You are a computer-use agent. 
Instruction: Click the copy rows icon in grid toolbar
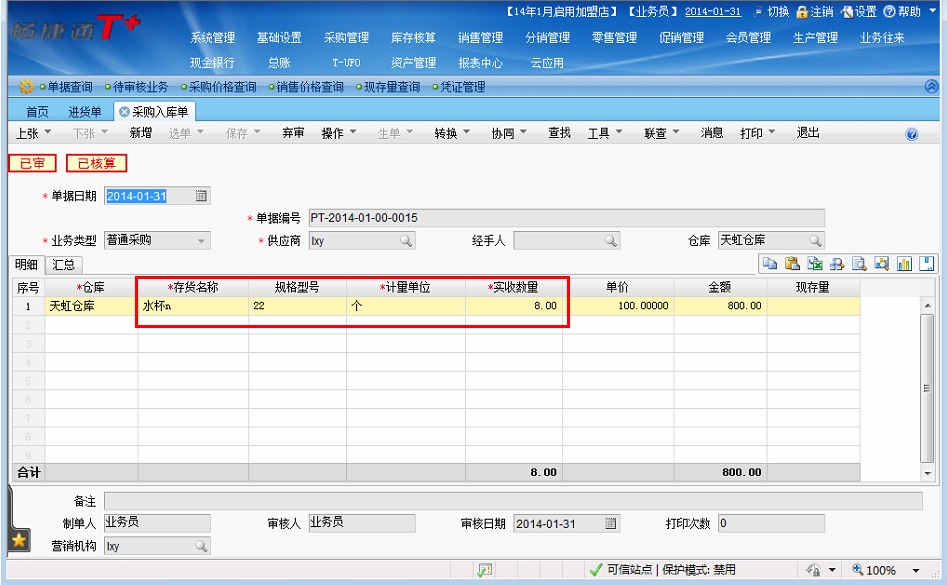click(x=769, y=263)
